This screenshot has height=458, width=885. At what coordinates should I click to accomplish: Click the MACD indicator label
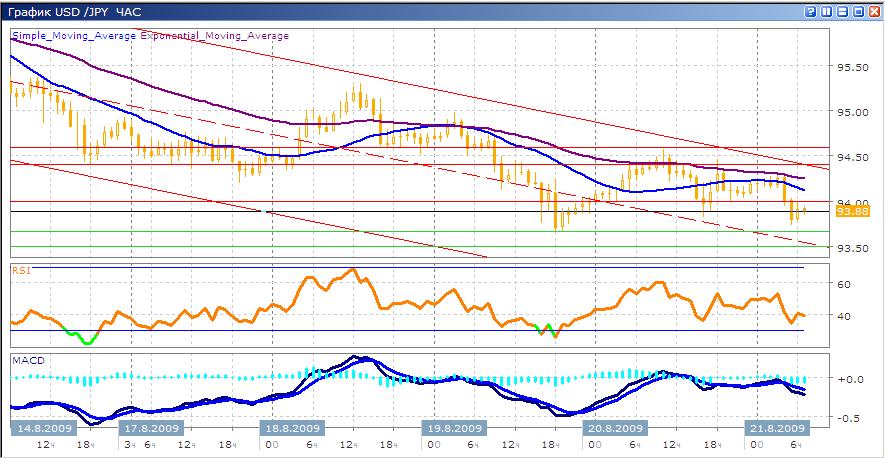pyautogui.click(x=27, y=359)
